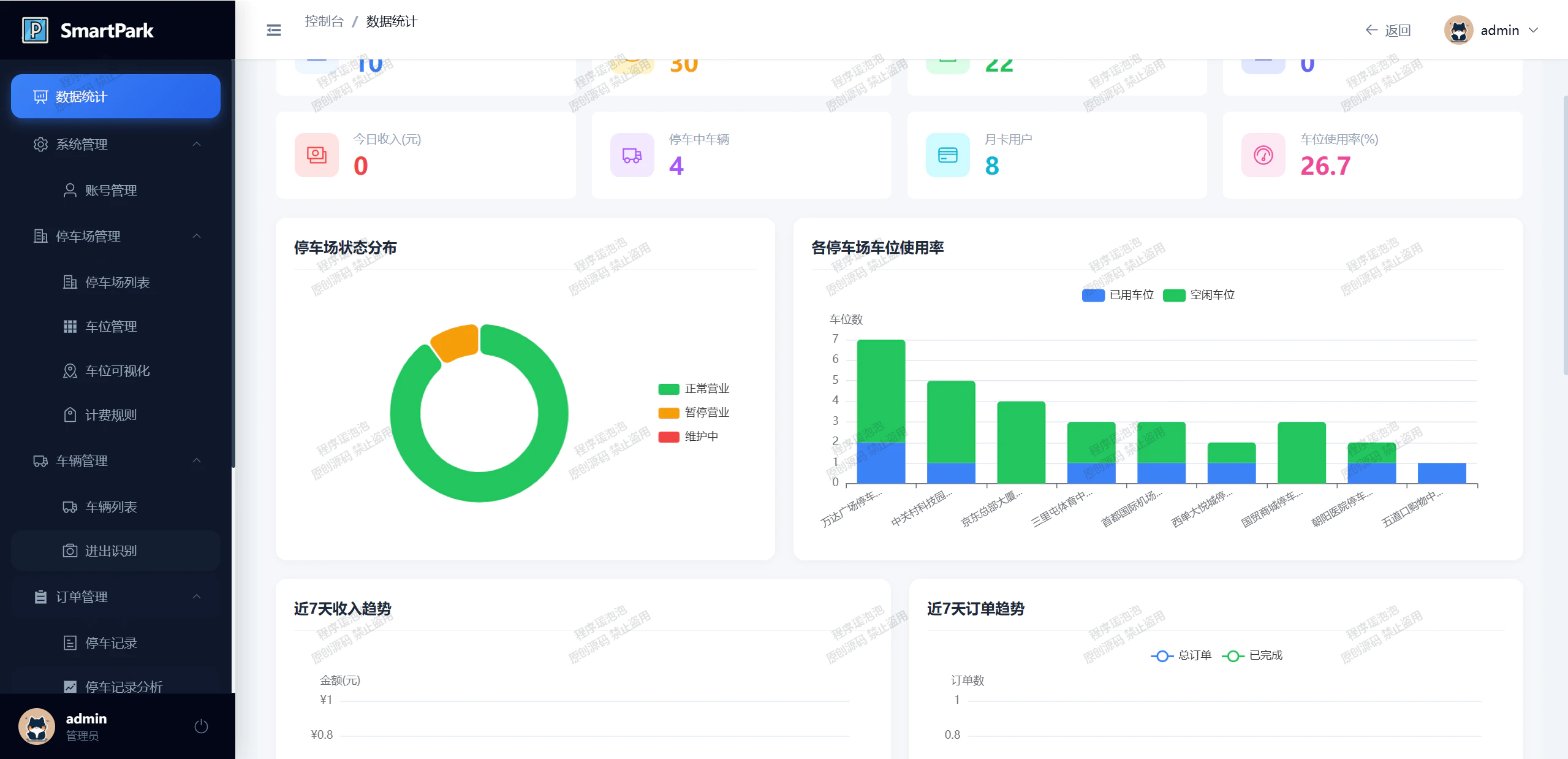This screenshot has height=759, width=1568.
Task: Click the orange 暂停营业 color swatch
Action: pyautogui.click(x=668, y=413)
